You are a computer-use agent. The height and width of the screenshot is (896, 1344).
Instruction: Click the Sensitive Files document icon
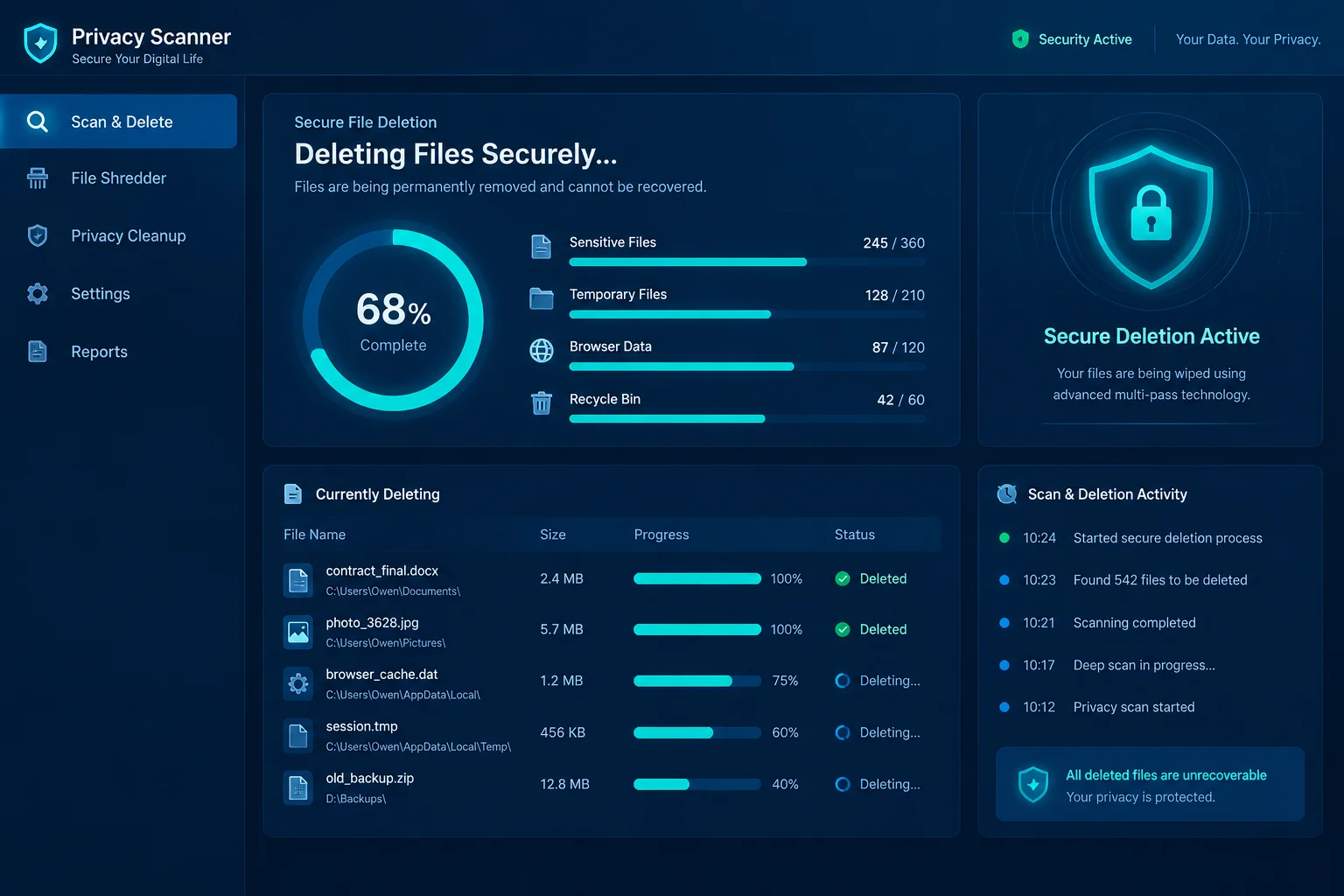(x=542, y=247)
